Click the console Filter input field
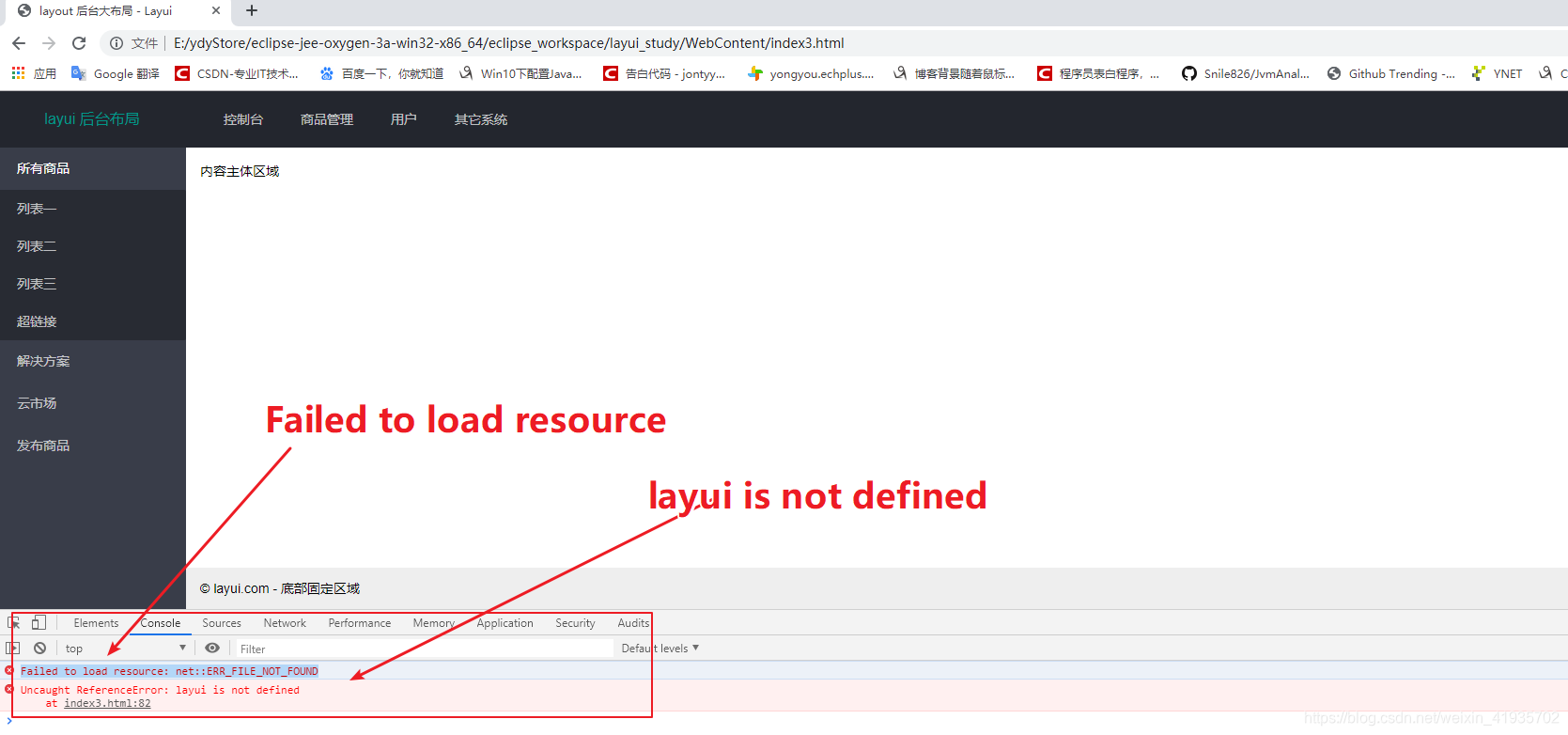 click(x=423, y=649)
